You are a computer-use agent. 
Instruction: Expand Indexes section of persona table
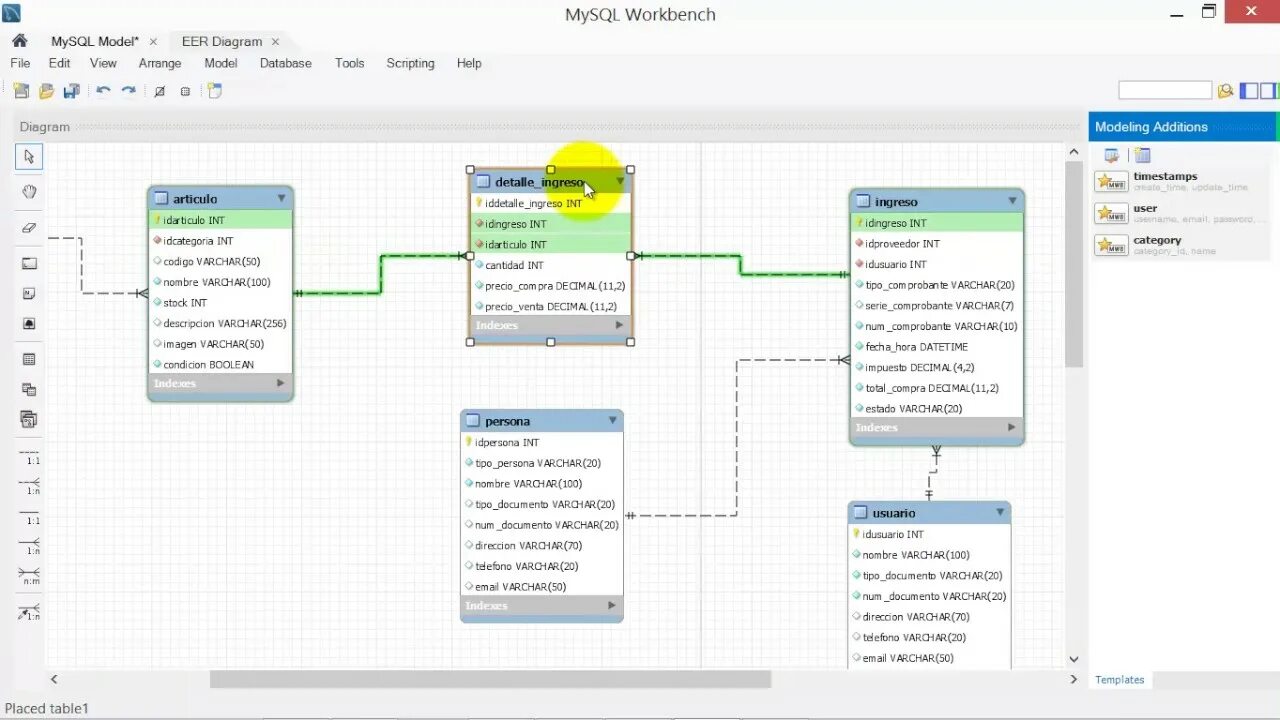coord(611,605)
